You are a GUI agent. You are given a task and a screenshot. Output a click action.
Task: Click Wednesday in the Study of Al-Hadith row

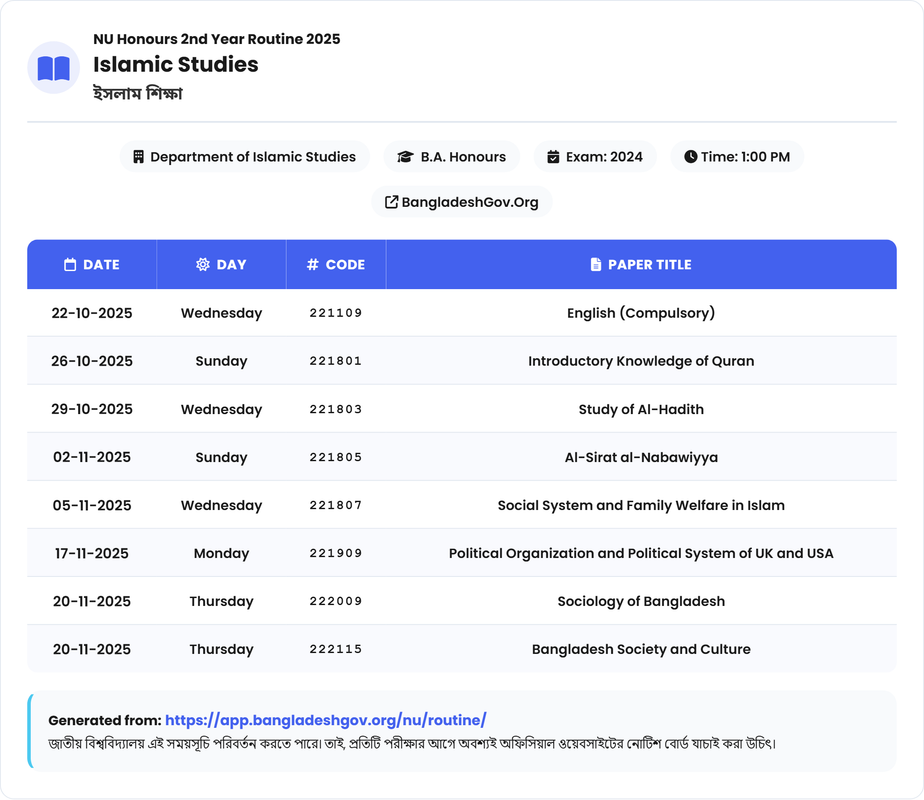coord(222,409)
